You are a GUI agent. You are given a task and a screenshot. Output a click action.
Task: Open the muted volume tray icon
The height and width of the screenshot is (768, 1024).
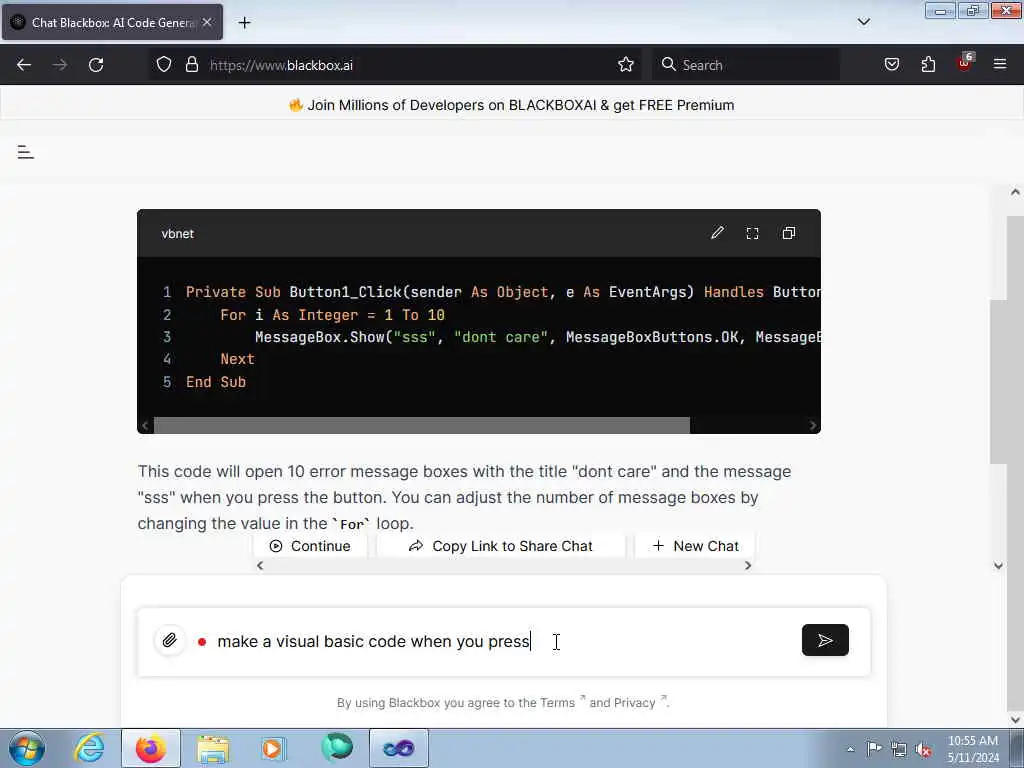(923, 749)
